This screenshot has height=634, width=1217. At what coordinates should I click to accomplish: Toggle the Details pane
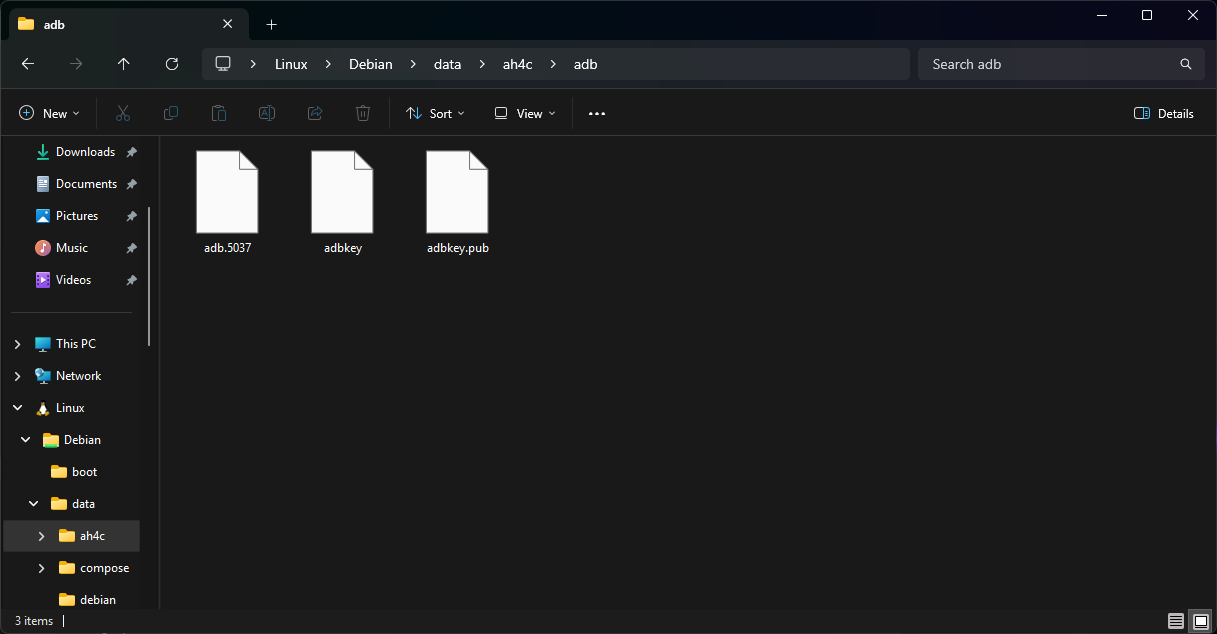(1164, 114)
